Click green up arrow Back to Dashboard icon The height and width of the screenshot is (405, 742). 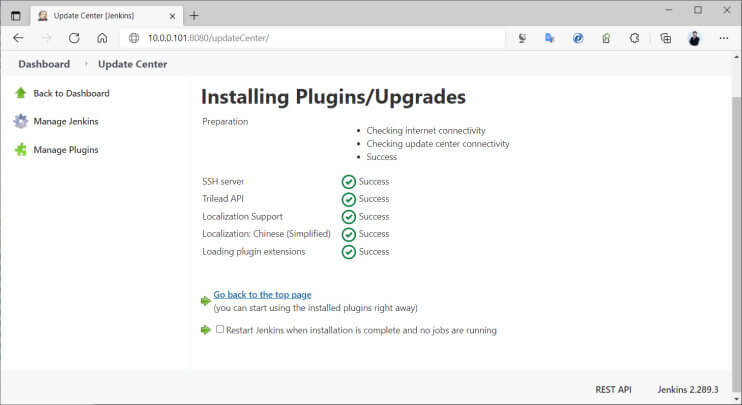20,93
